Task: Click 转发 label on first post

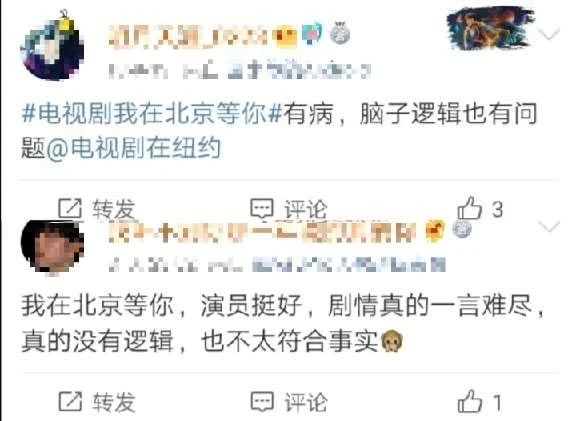Action: [114, 209]
